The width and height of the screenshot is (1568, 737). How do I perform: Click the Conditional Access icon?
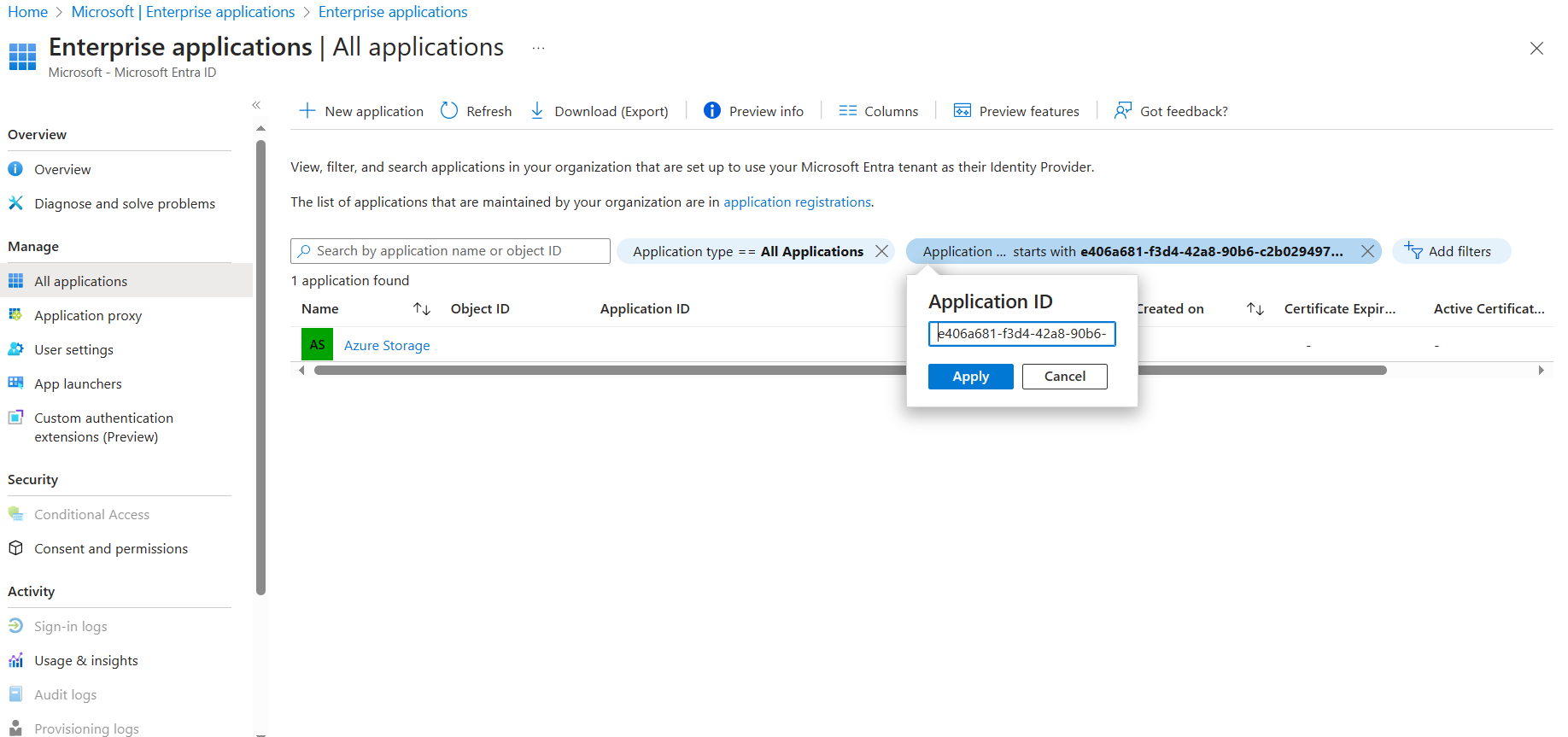[x=15, y=514]
